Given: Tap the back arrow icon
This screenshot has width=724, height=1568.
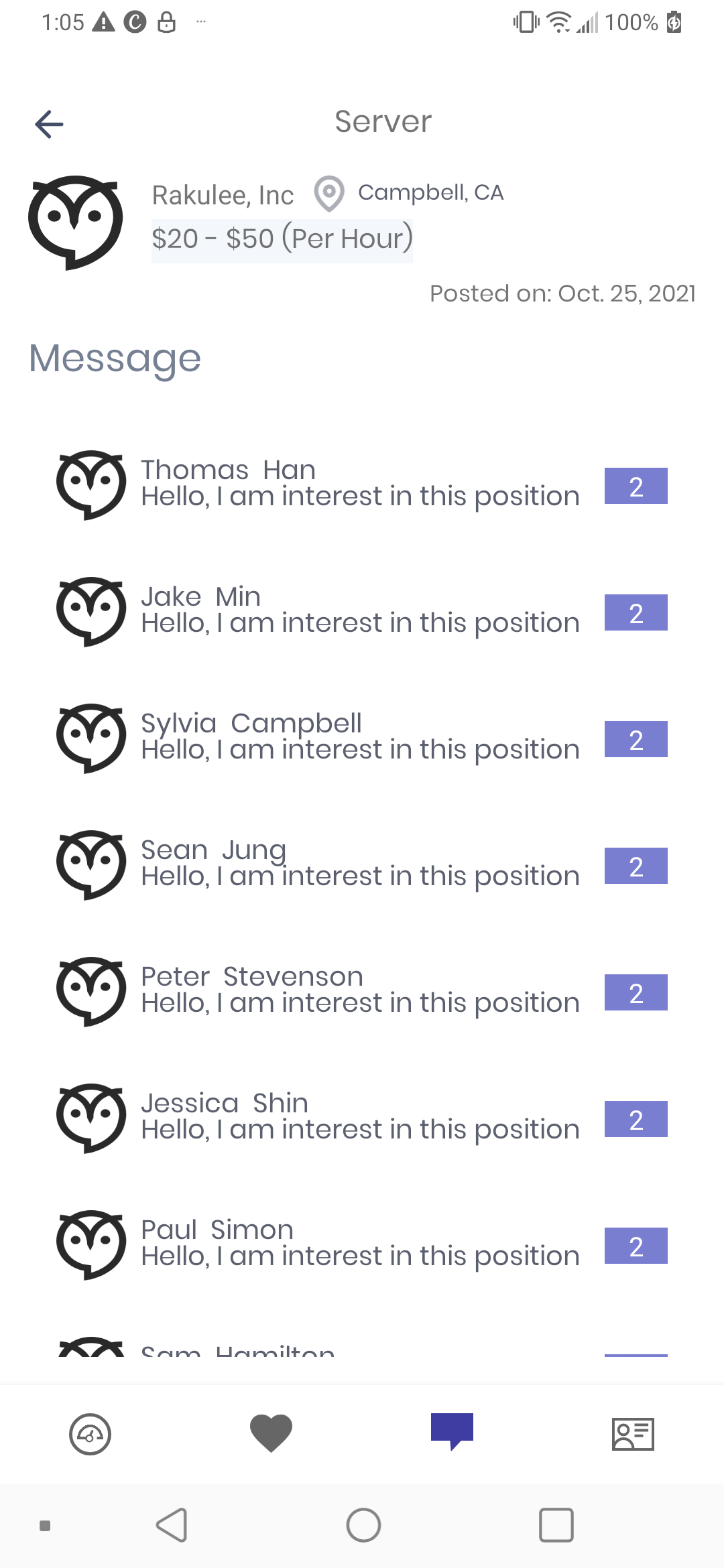Looking at the screenshot, I should click(49, 124).
